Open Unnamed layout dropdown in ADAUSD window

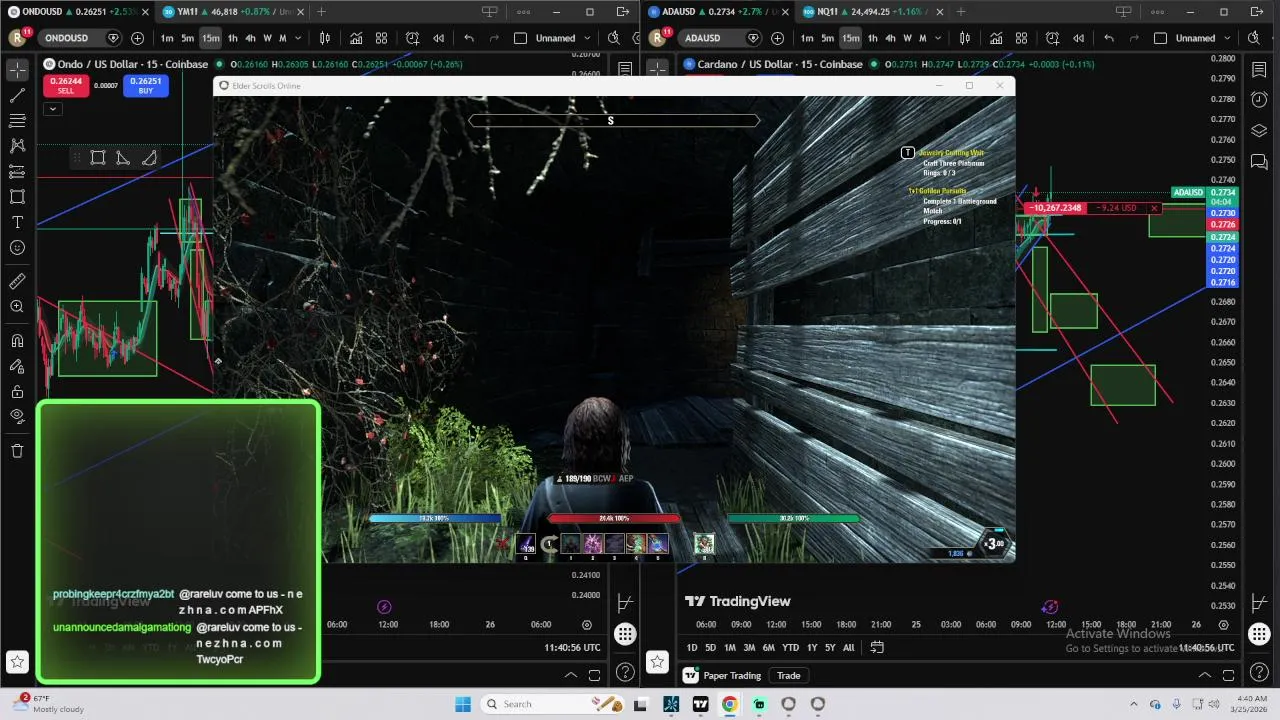(1227, 38)
